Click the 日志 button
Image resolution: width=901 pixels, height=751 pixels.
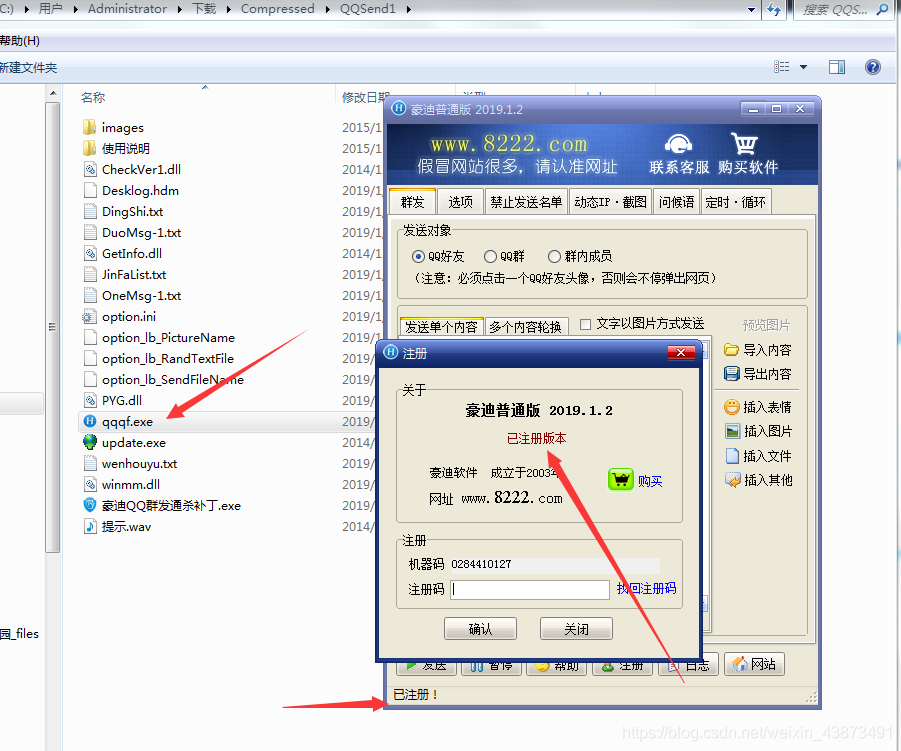[688, 664]
